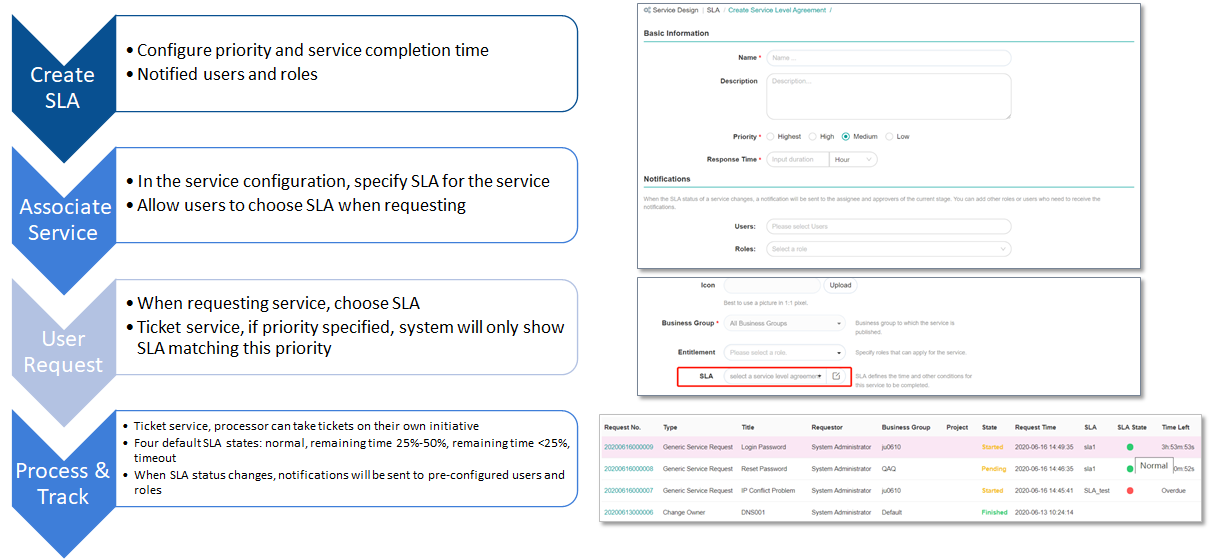Click 'Login Password' title cell
Viewport: 1211px width, 559px height.
pos(763,447)
